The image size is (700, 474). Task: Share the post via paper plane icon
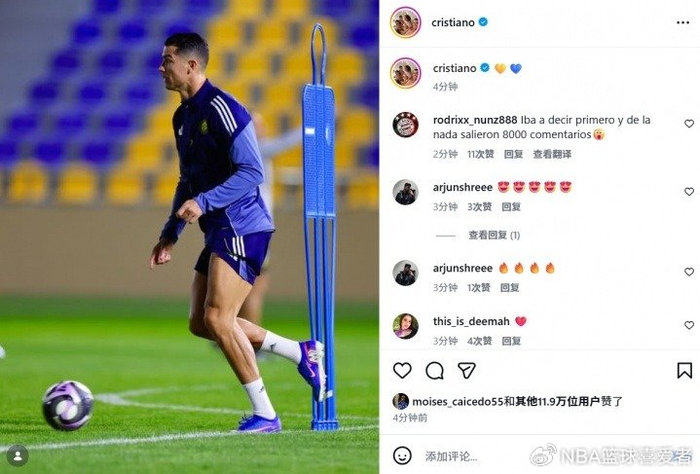[467, 370]
